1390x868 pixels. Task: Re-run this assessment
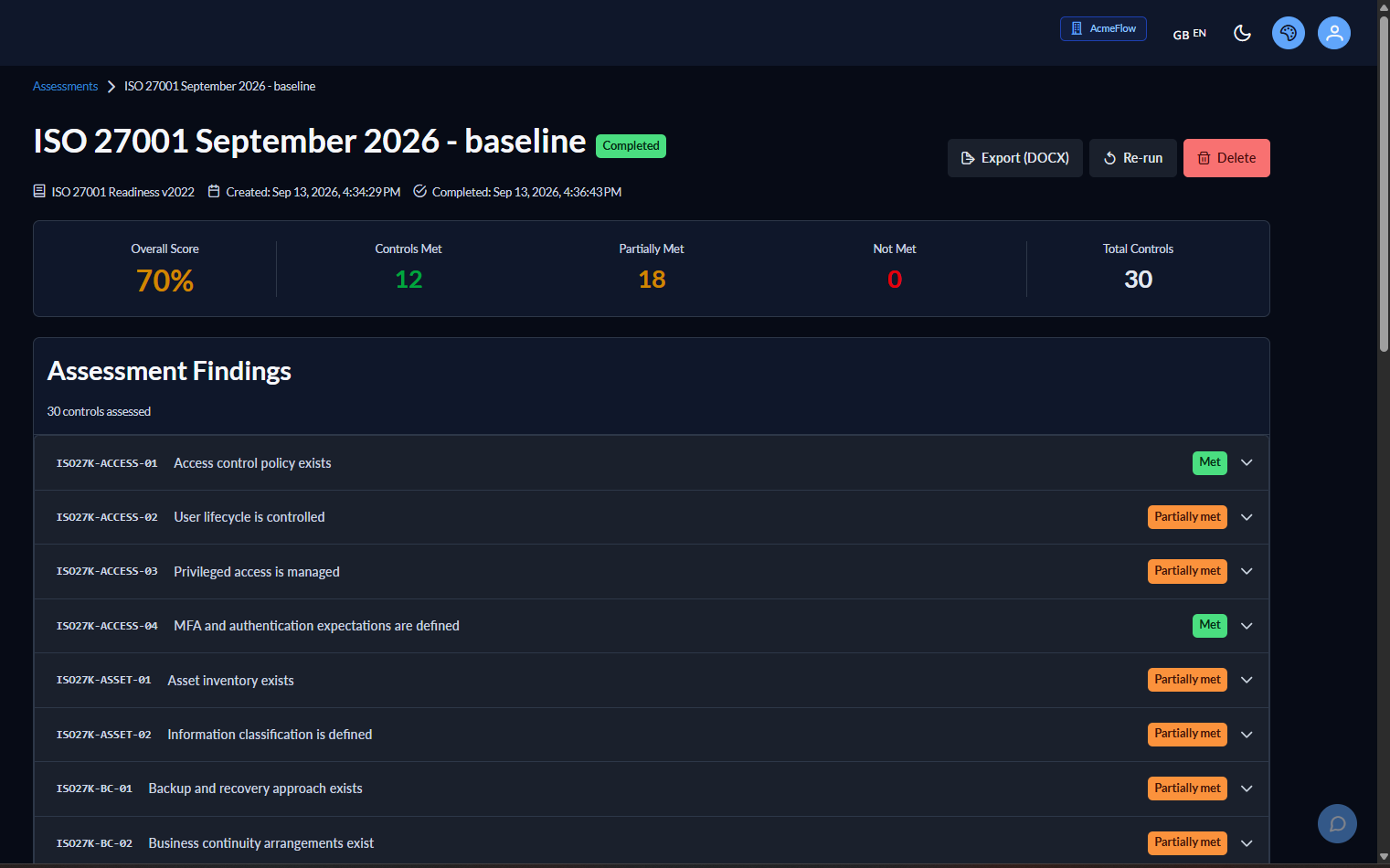1133,158
